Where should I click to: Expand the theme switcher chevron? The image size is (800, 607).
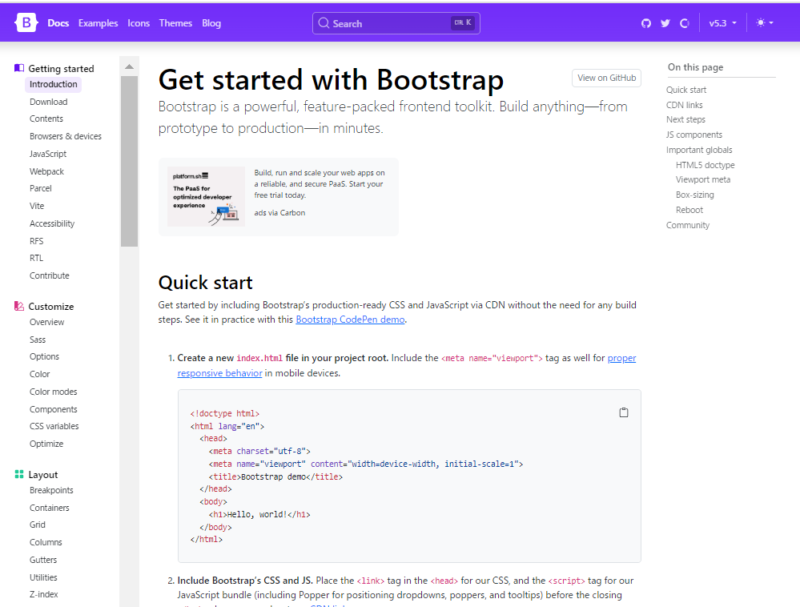coord(770,22)
